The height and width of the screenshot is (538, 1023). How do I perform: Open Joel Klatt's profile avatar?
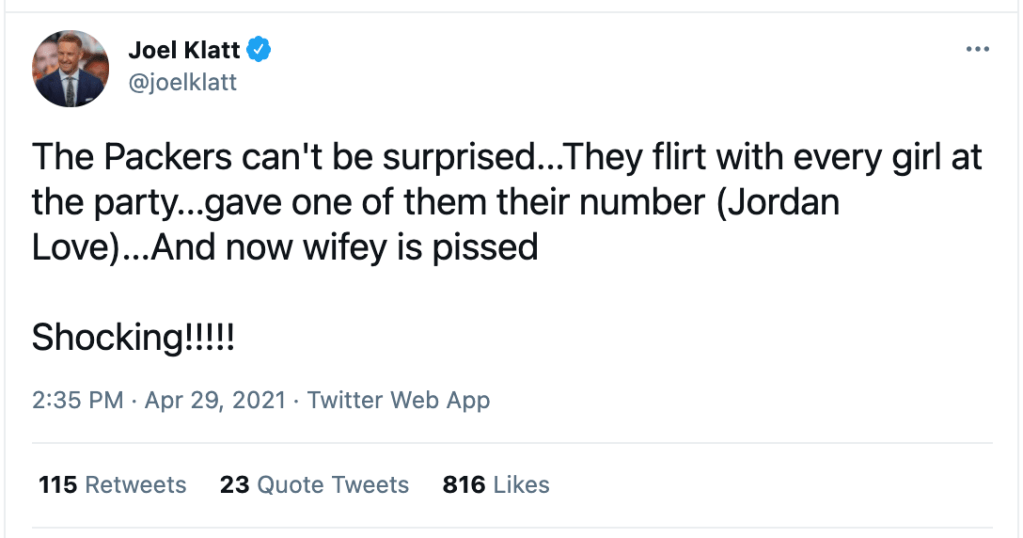pos(70,68)
